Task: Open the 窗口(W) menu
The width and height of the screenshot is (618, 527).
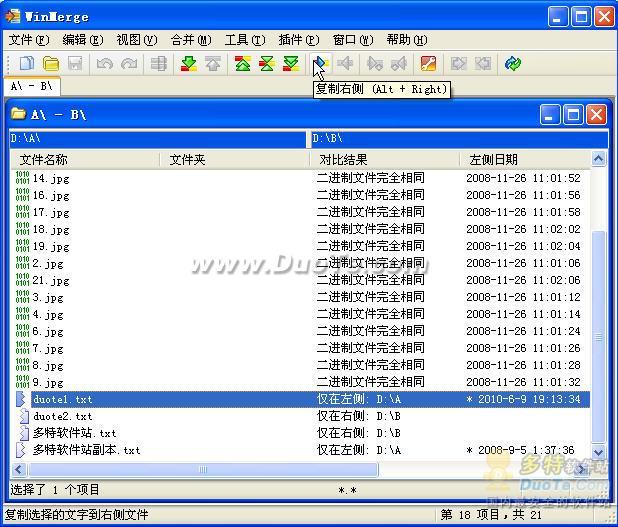Action: point(353,40)
